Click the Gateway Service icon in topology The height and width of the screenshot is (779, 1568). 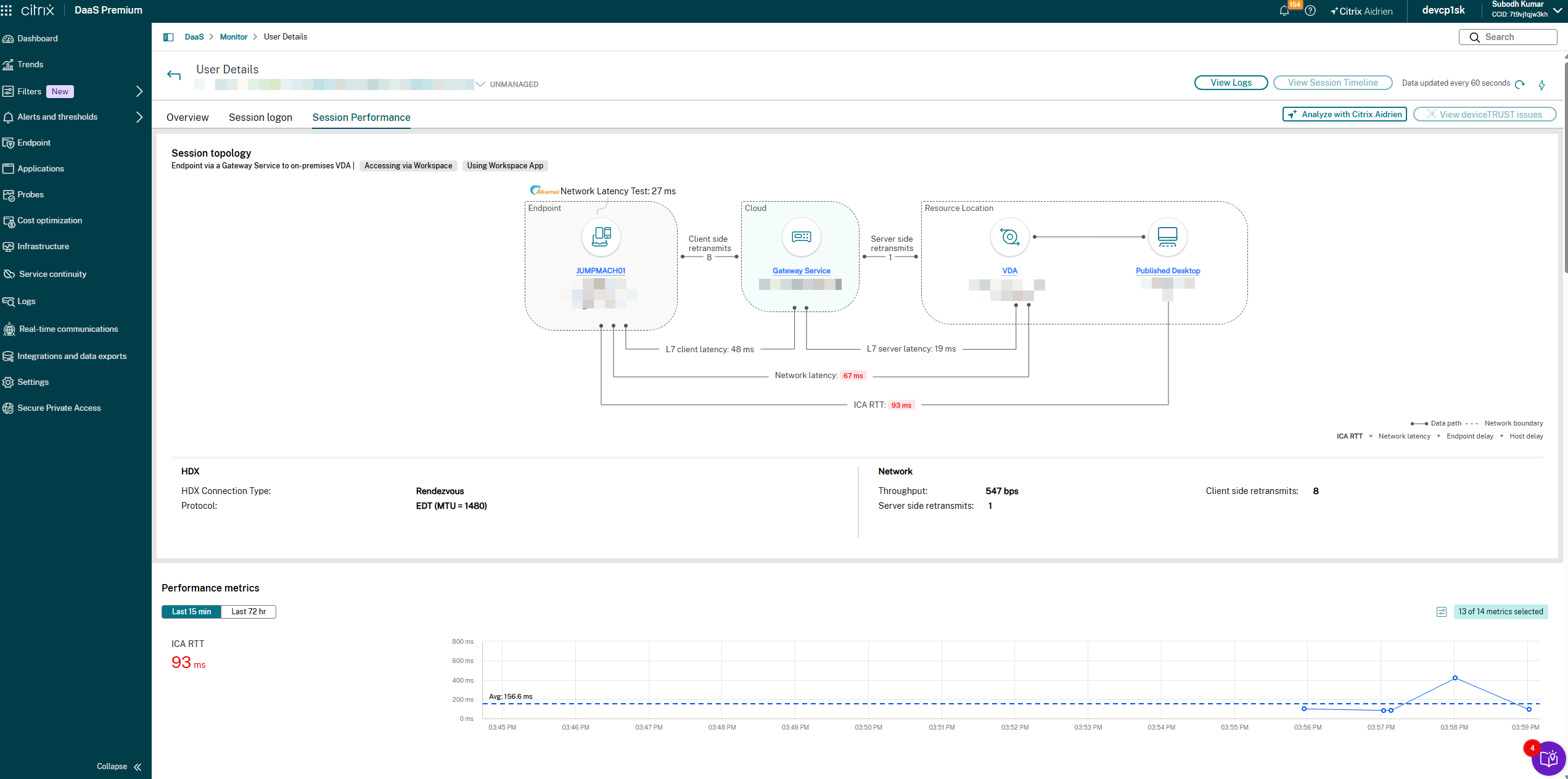(x=801, y=237)
